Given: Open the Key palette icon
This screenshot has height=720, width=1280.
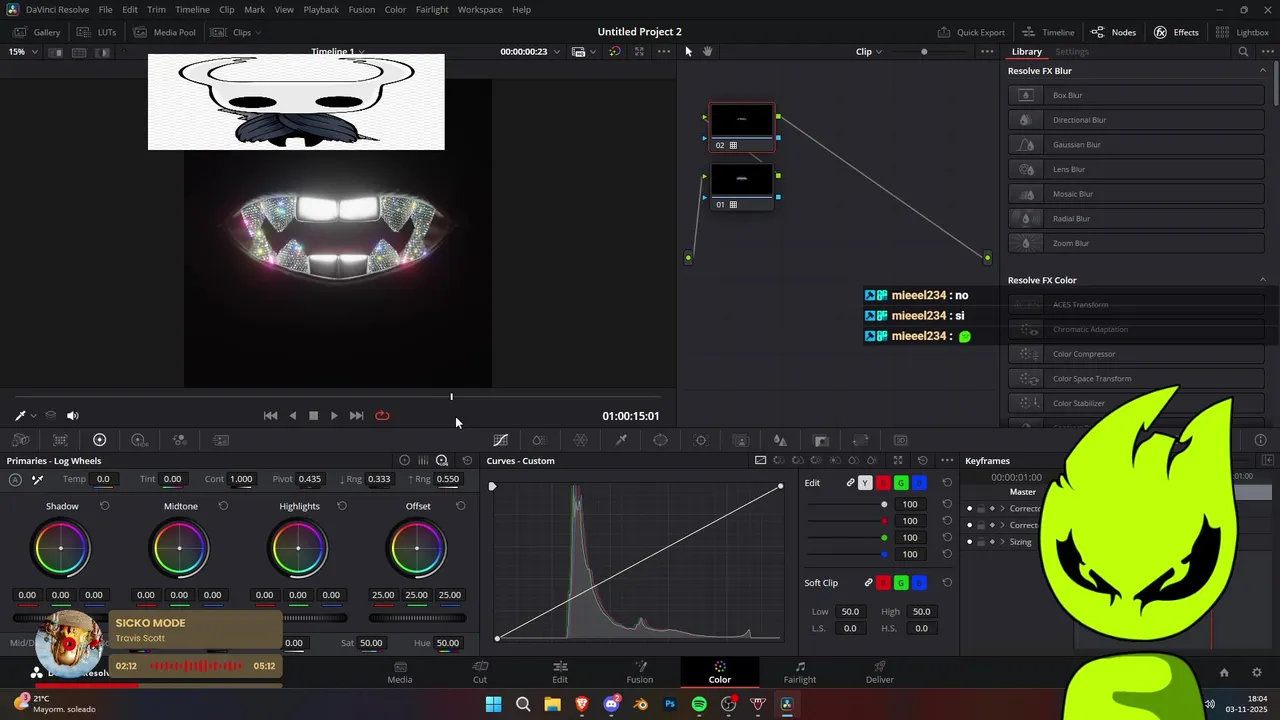Looking at the screenshot, I should pos(821,440).
